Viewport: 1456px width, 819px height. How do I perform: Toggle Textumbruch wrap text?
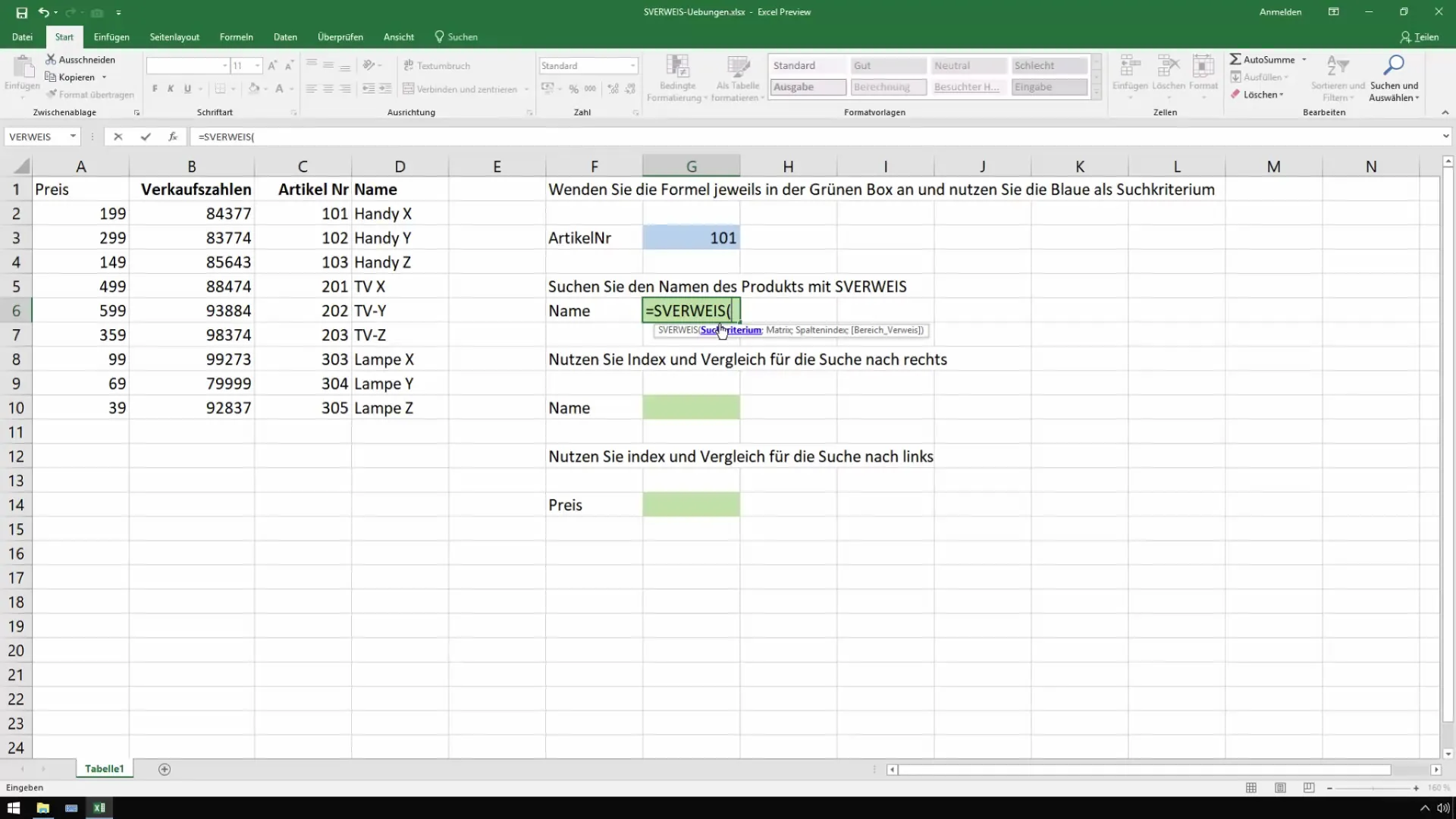tap(437, 66)
